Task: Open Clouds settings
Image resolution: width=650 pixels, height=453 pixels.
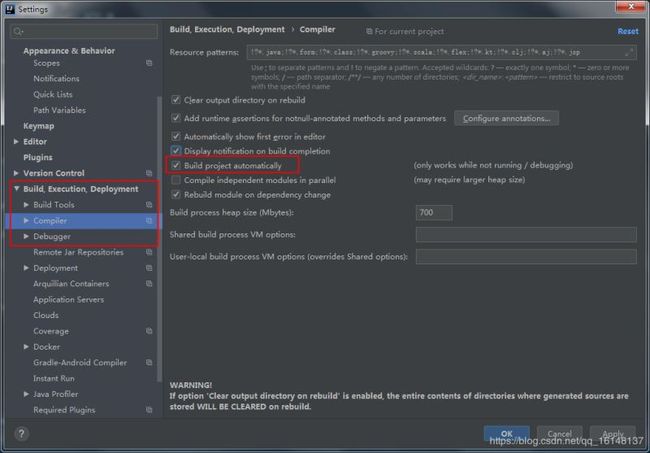Action: (46, 315)
